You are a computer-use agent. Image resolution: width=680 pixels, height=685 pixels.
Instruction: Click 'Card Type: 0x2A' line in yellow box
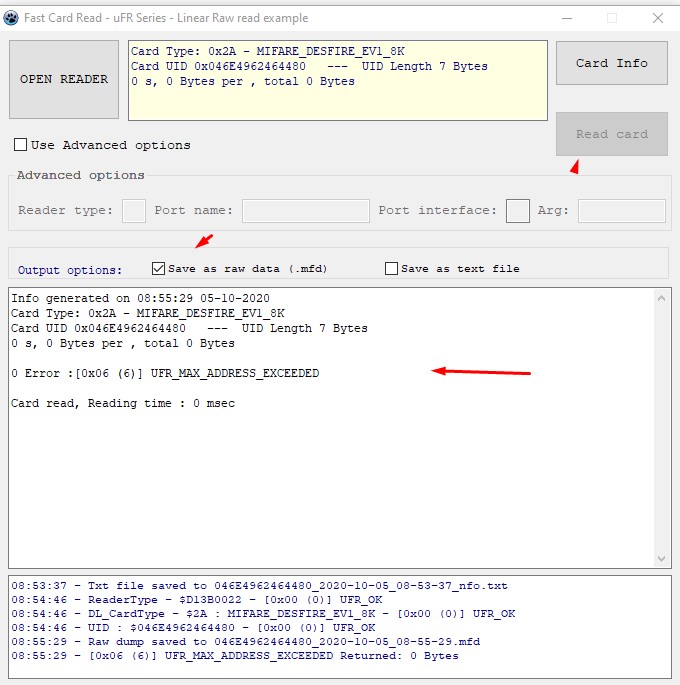pyautogui.click(x=268, y=51)
